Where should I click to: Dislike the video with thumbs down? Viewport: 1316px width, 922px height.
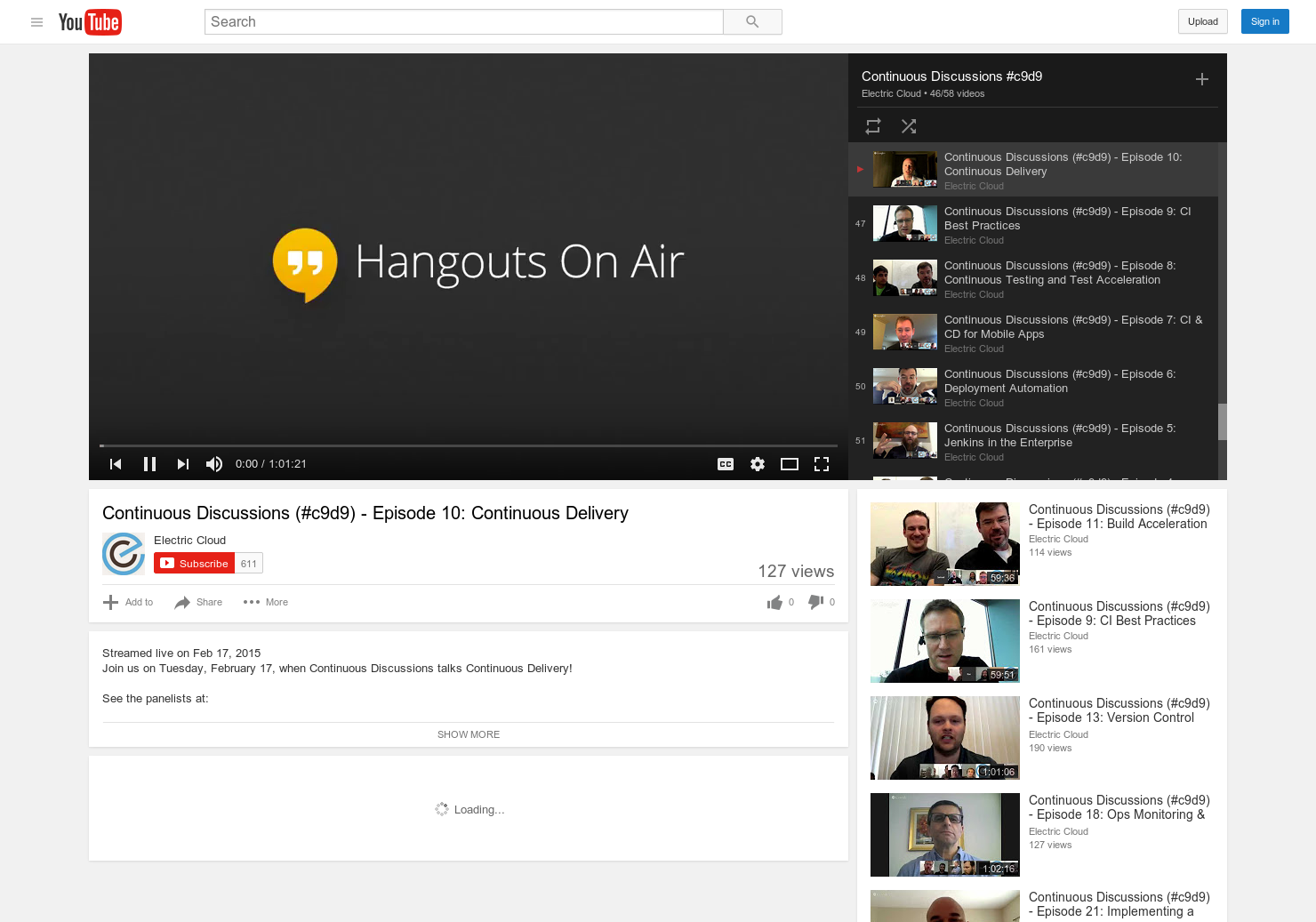coord(815,602)
